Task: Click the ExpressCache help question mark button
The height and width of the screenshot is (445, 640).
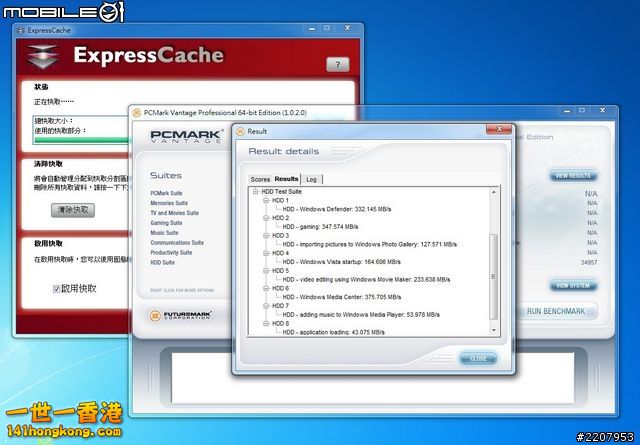Action: pos(337,64)
